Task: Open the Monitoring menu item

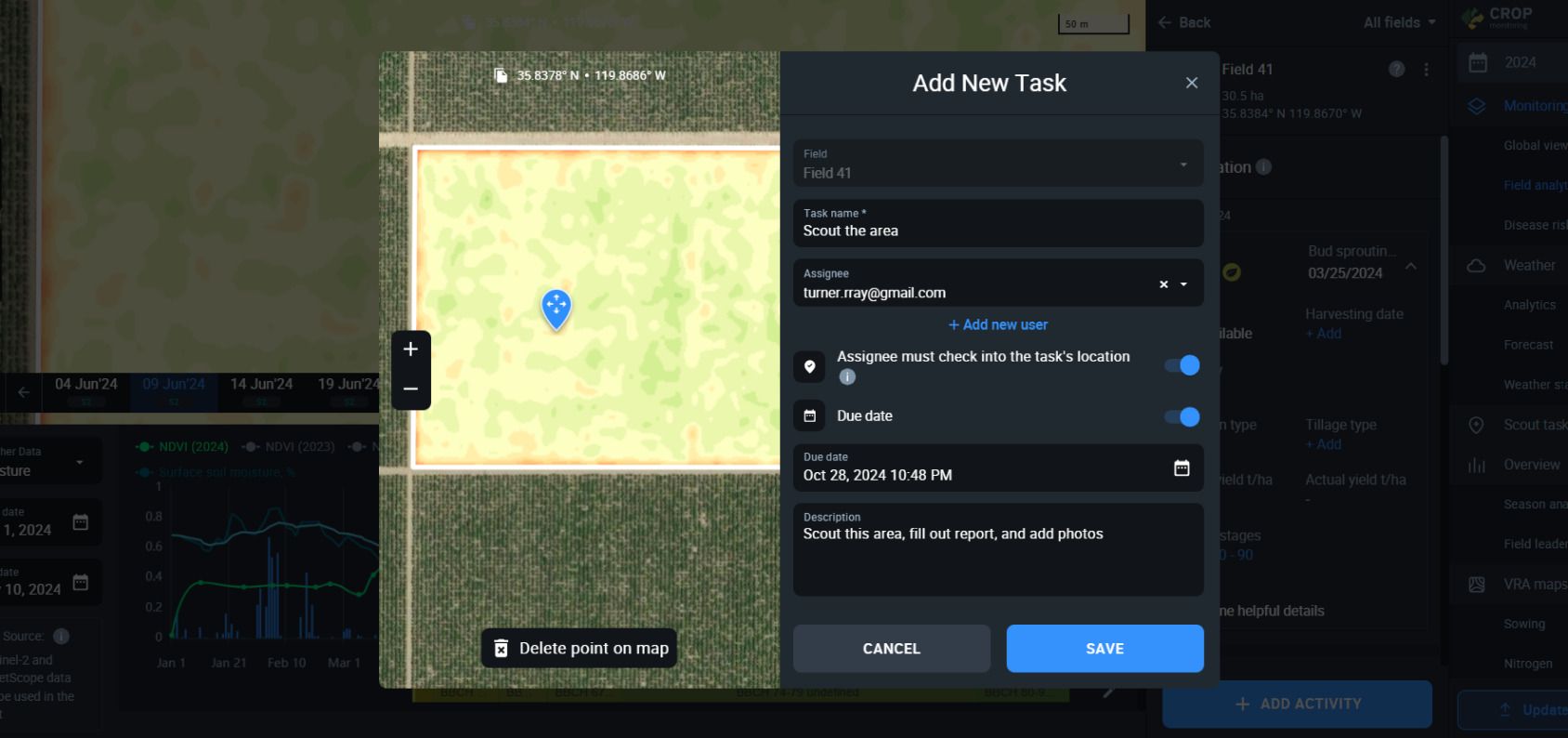Action: [x=1534, y=106]
